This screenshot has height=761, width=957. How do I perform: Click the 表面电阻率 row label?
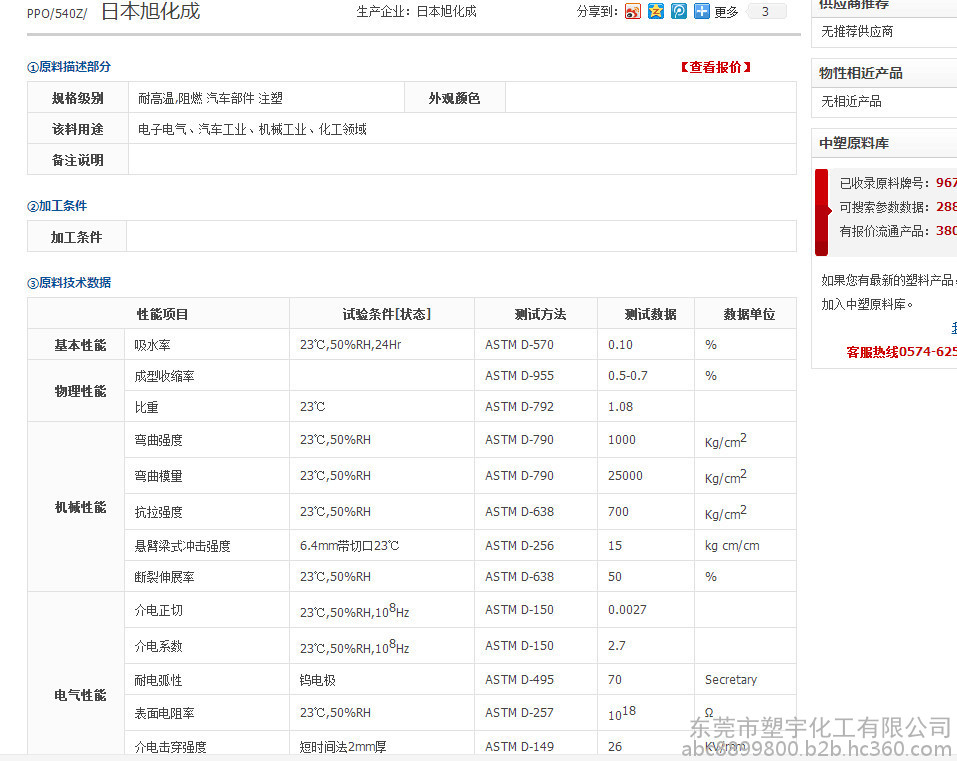click(164, 713)
